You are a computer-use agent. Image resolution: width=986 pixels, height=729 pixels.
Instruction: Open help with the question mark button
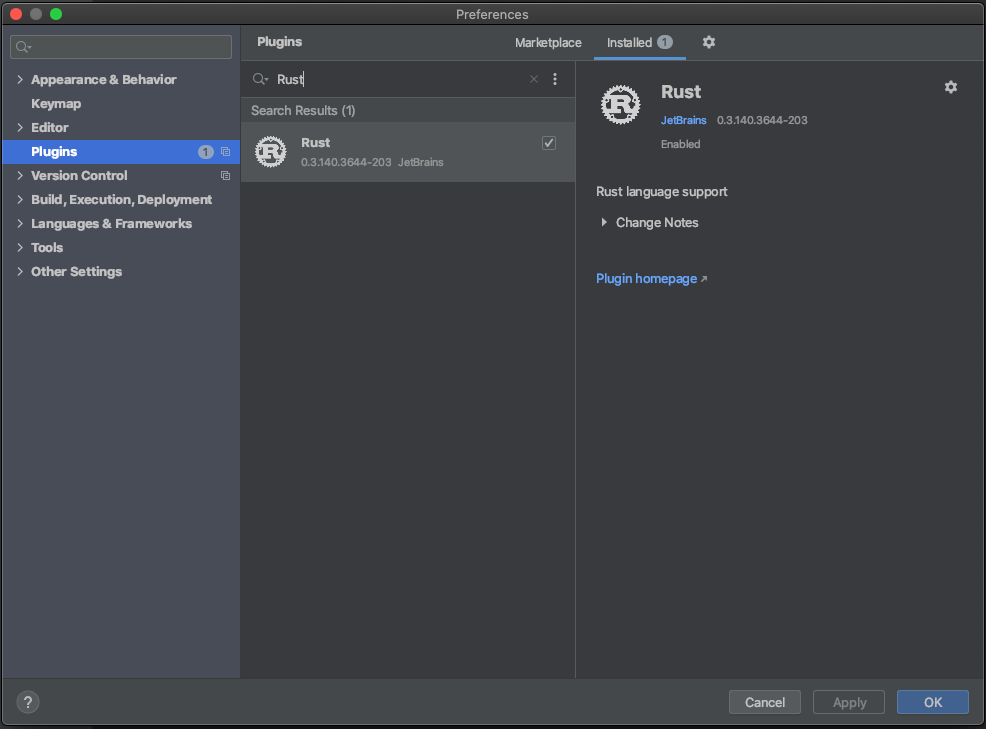28,702
